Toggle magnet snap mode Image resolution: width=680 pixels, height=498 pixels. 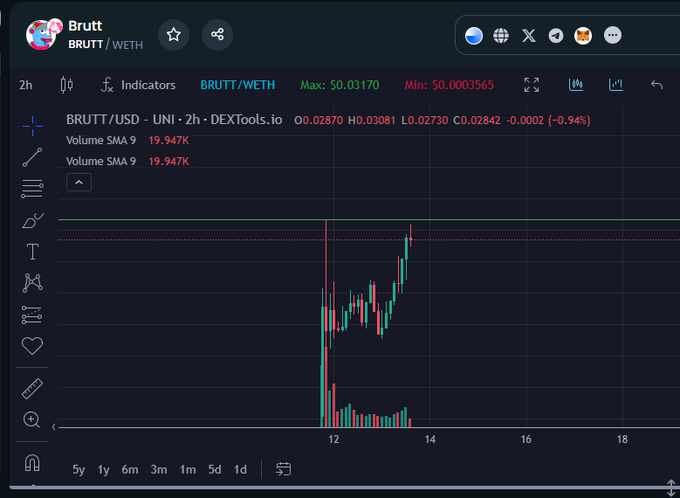tap(33, 462)
